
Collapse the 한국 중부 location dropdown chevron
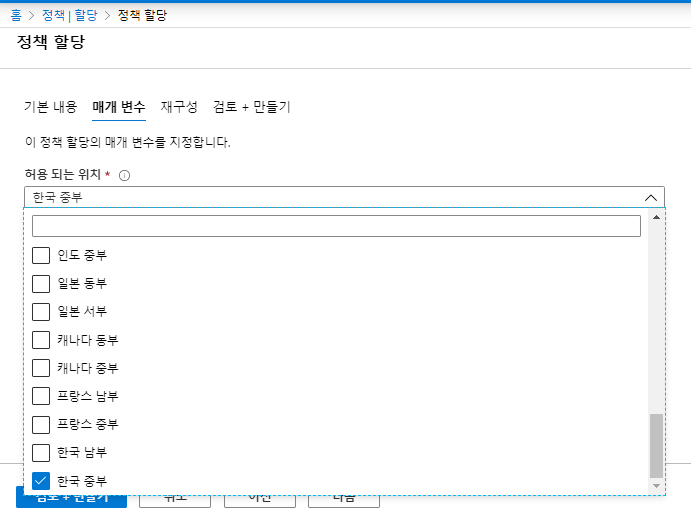click(651, 198)
